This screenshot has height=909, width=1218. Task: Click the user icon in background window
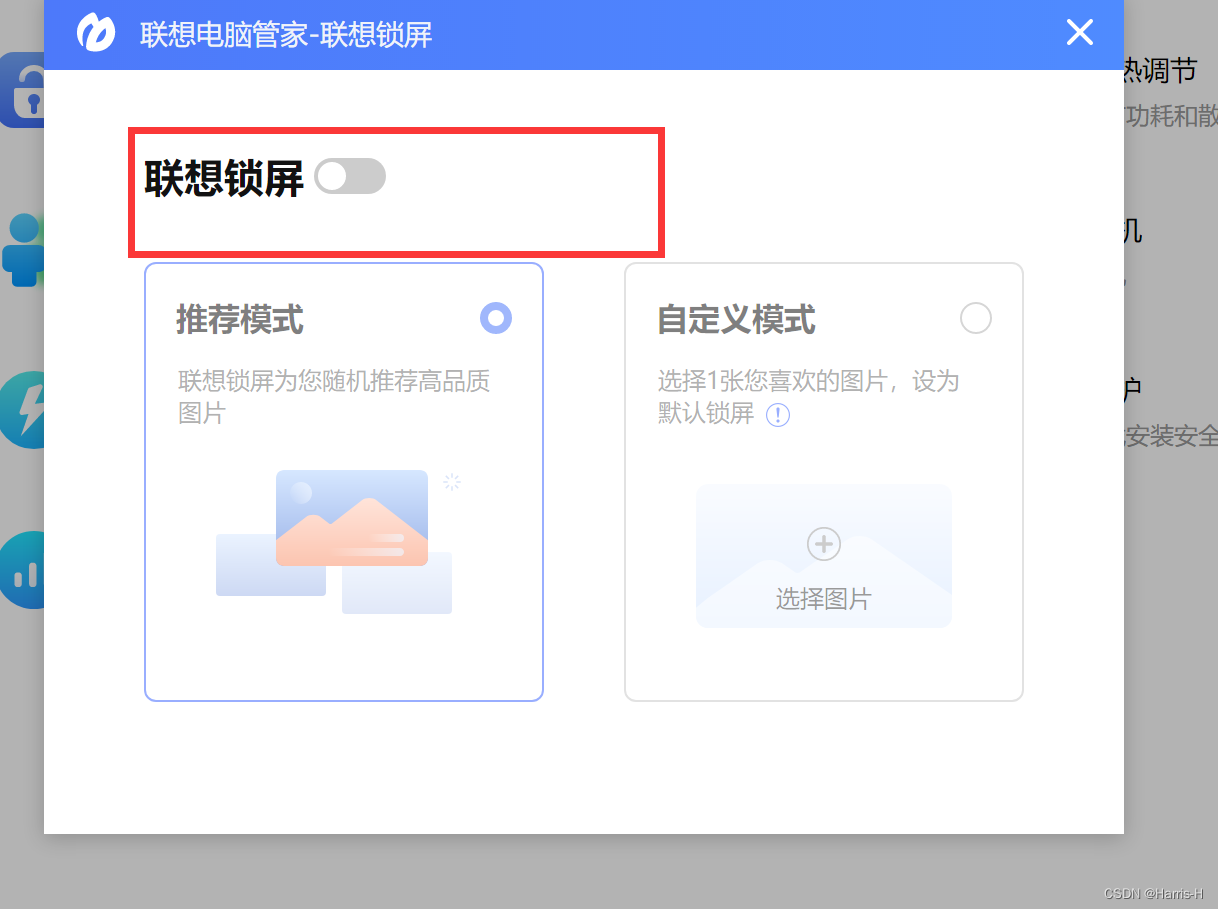(x=22, y=250)
